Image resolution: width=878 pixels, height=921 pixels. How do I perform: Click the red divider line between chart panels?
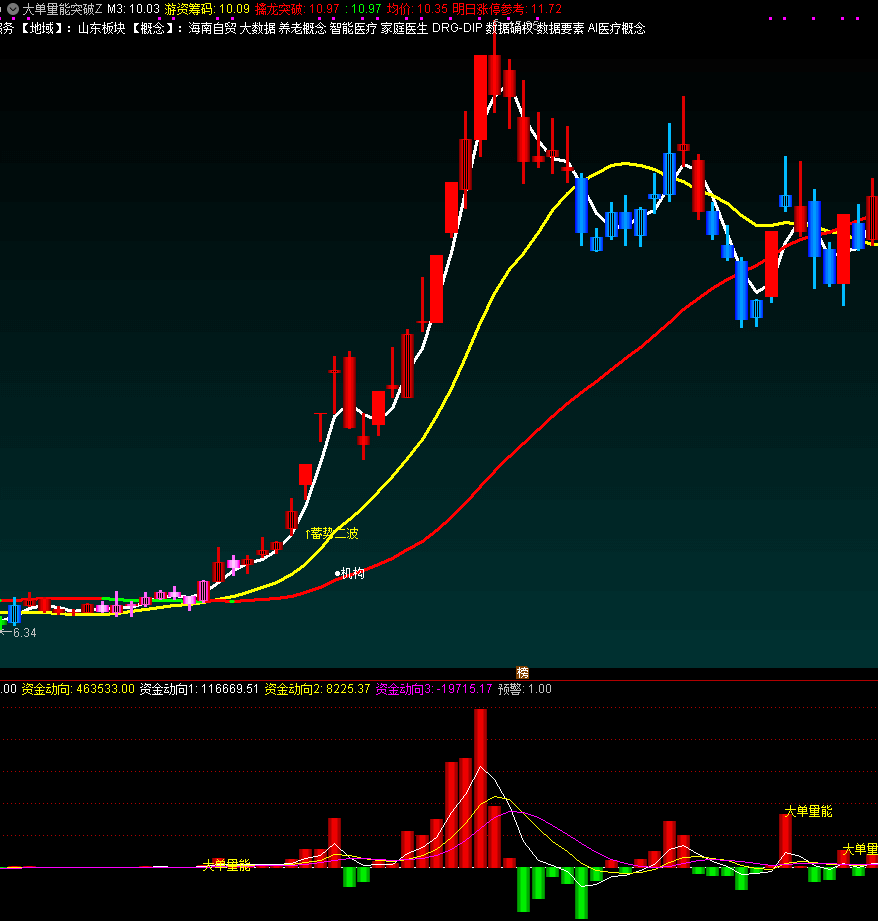tap(300, 680)
